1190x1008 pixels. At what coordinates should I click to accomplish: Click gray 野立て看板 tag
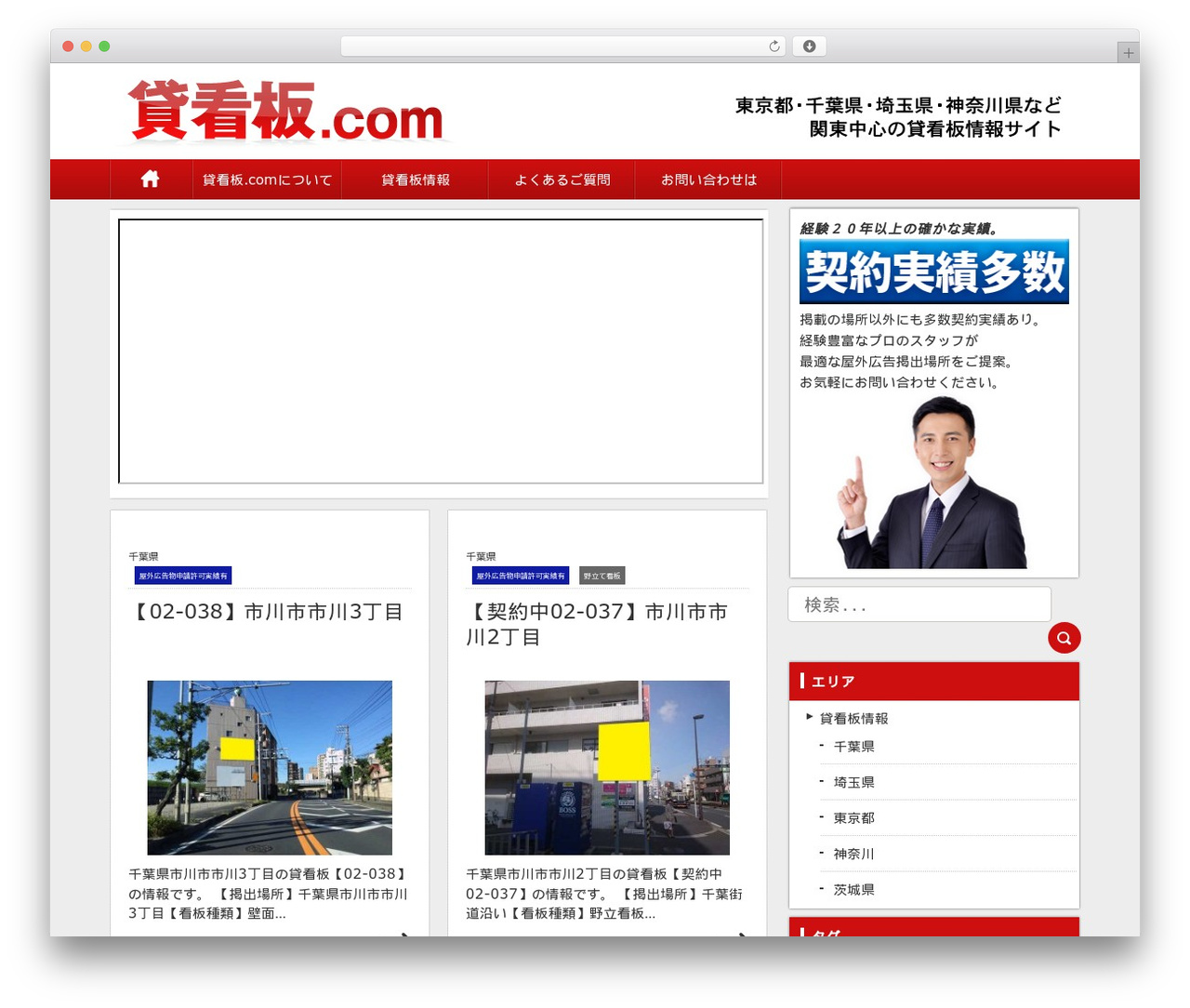tap(602, 576)
